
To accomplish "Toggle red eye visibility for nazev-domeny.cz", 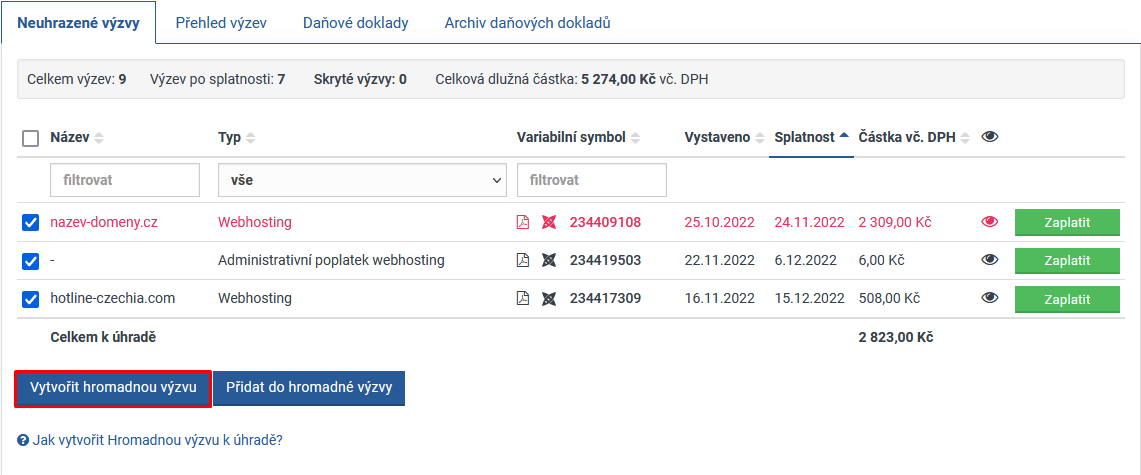I will click(990, 222).
